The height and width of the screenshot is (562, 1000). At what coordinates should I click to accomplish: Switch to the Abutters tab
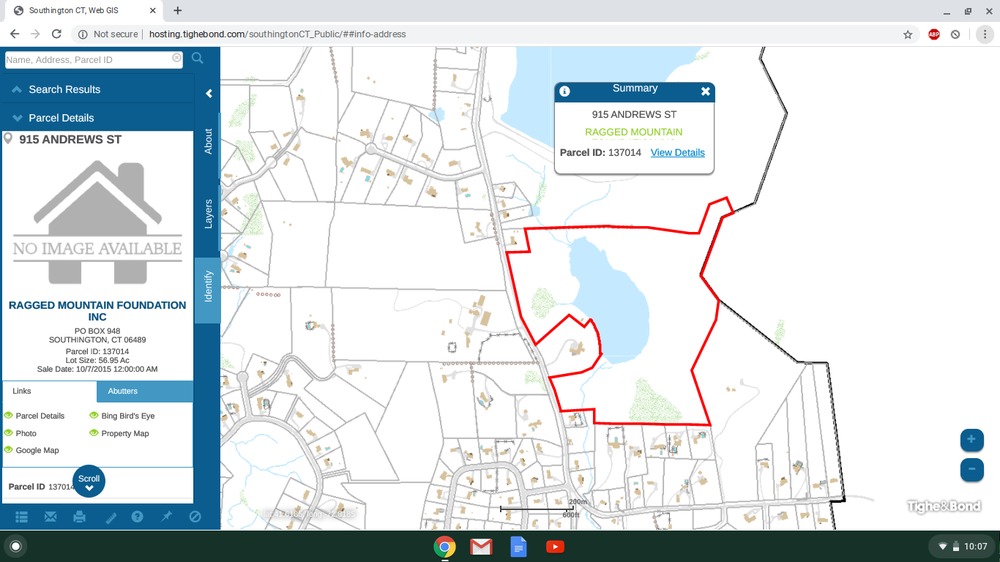tap(123, 391)
